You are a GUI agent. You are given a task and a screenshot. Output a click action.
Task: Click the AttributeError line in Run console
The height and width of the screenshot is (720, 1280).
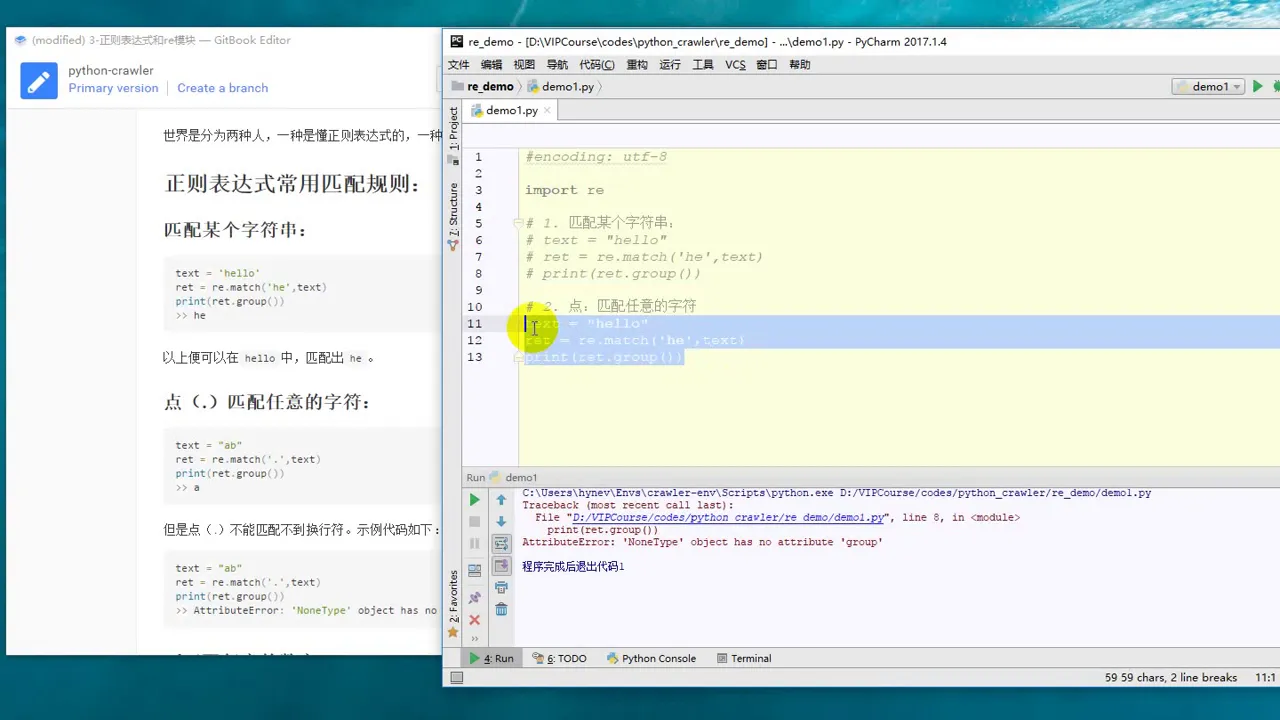[702, 542]
